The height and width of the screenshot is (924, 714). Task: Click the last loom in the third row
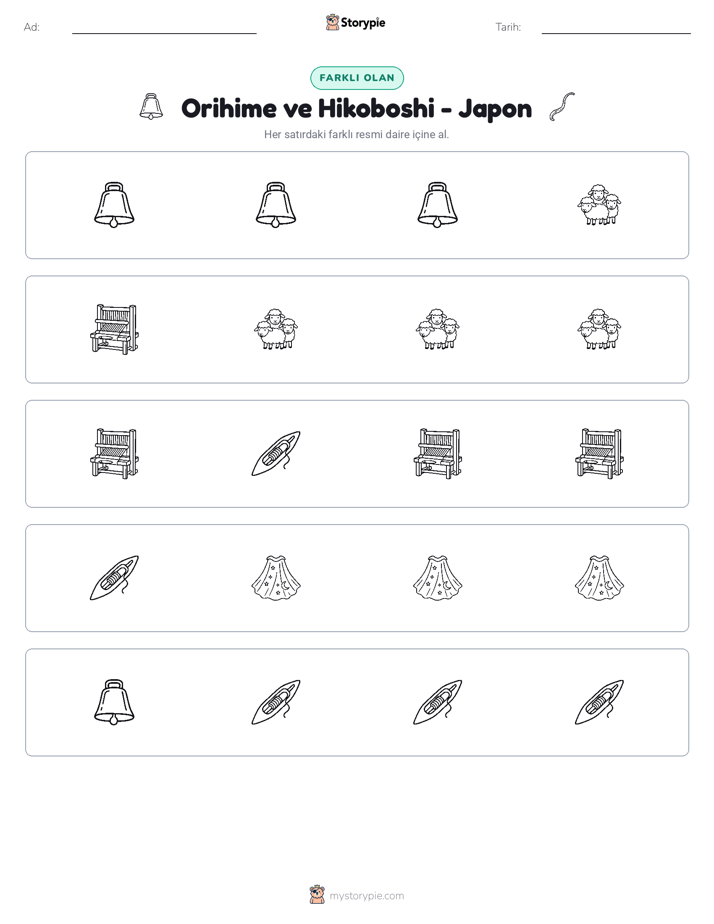599,453
